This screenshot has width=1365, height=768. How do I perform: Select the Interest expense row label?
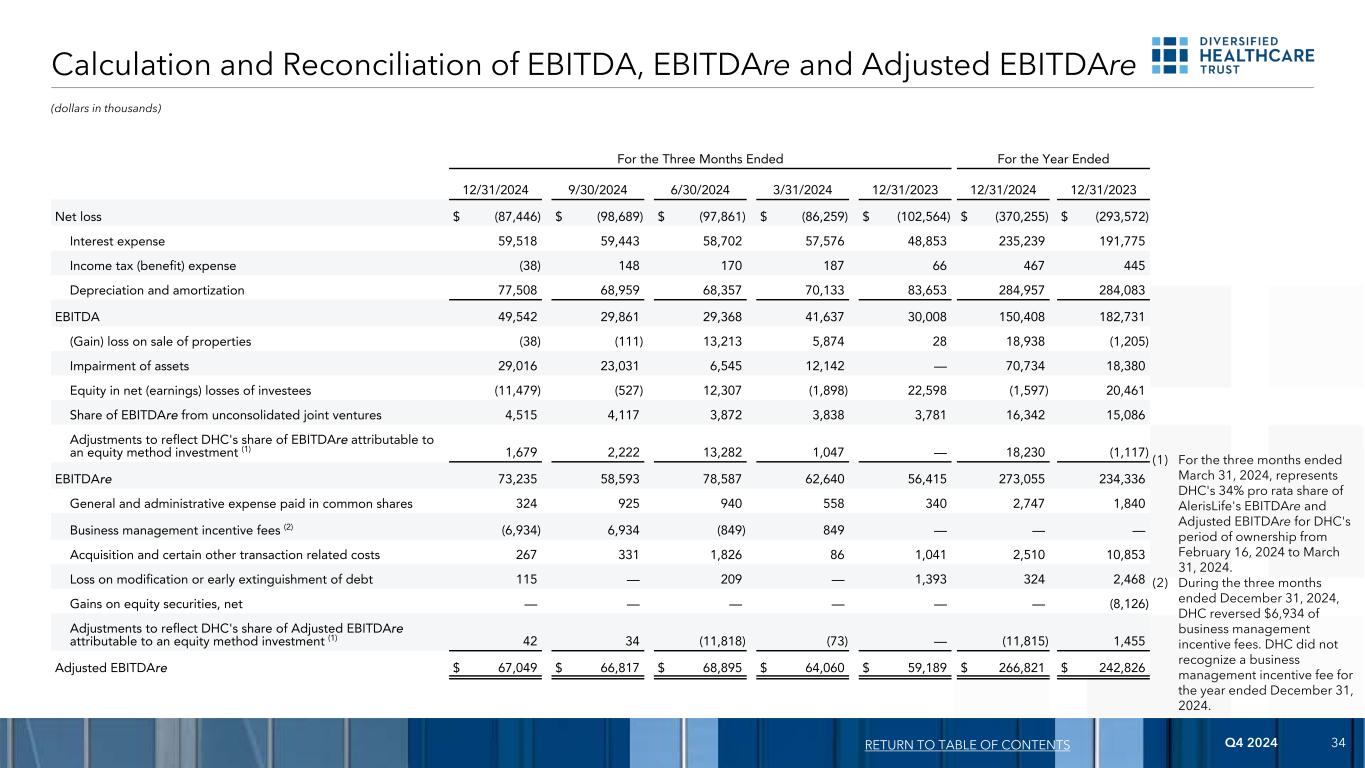[117, 241]
